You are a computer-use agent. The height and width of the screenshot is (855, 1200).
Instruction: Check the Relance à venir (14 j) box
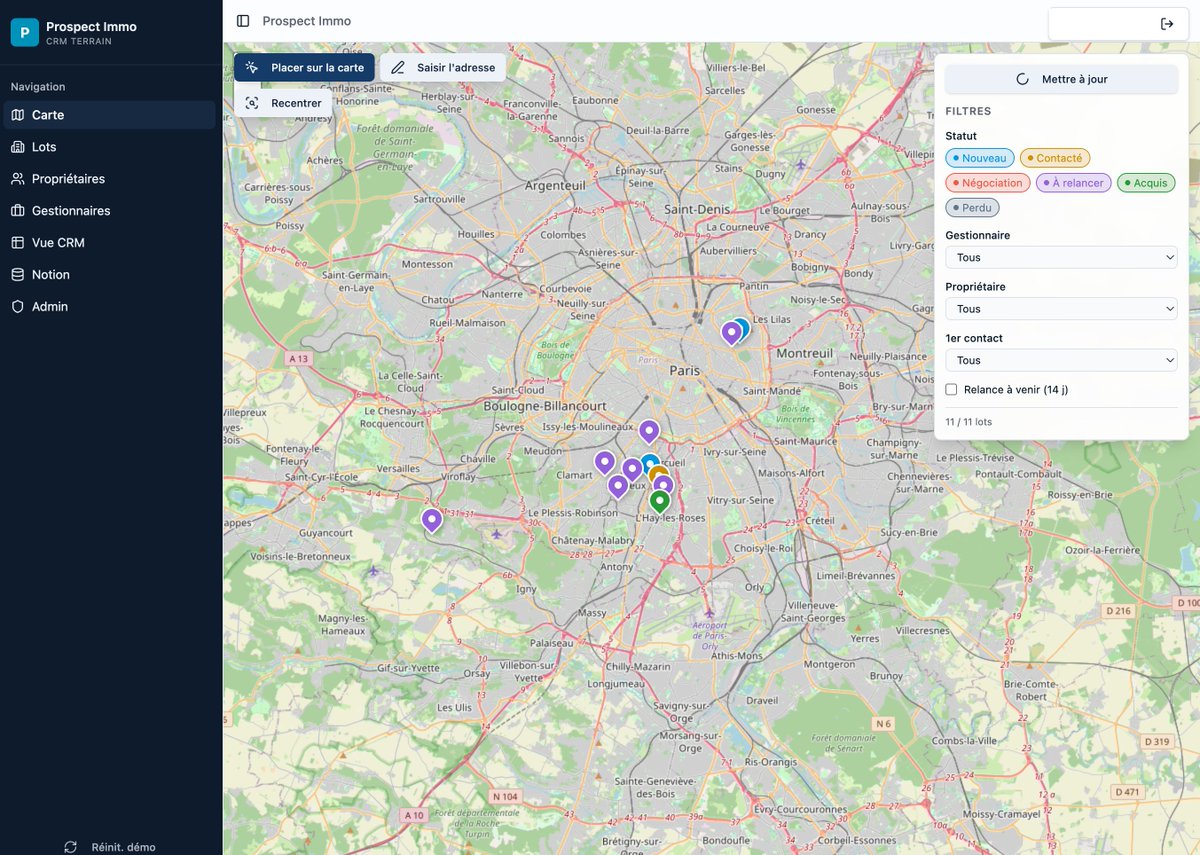pyautogui.click(x=951, y=390)
